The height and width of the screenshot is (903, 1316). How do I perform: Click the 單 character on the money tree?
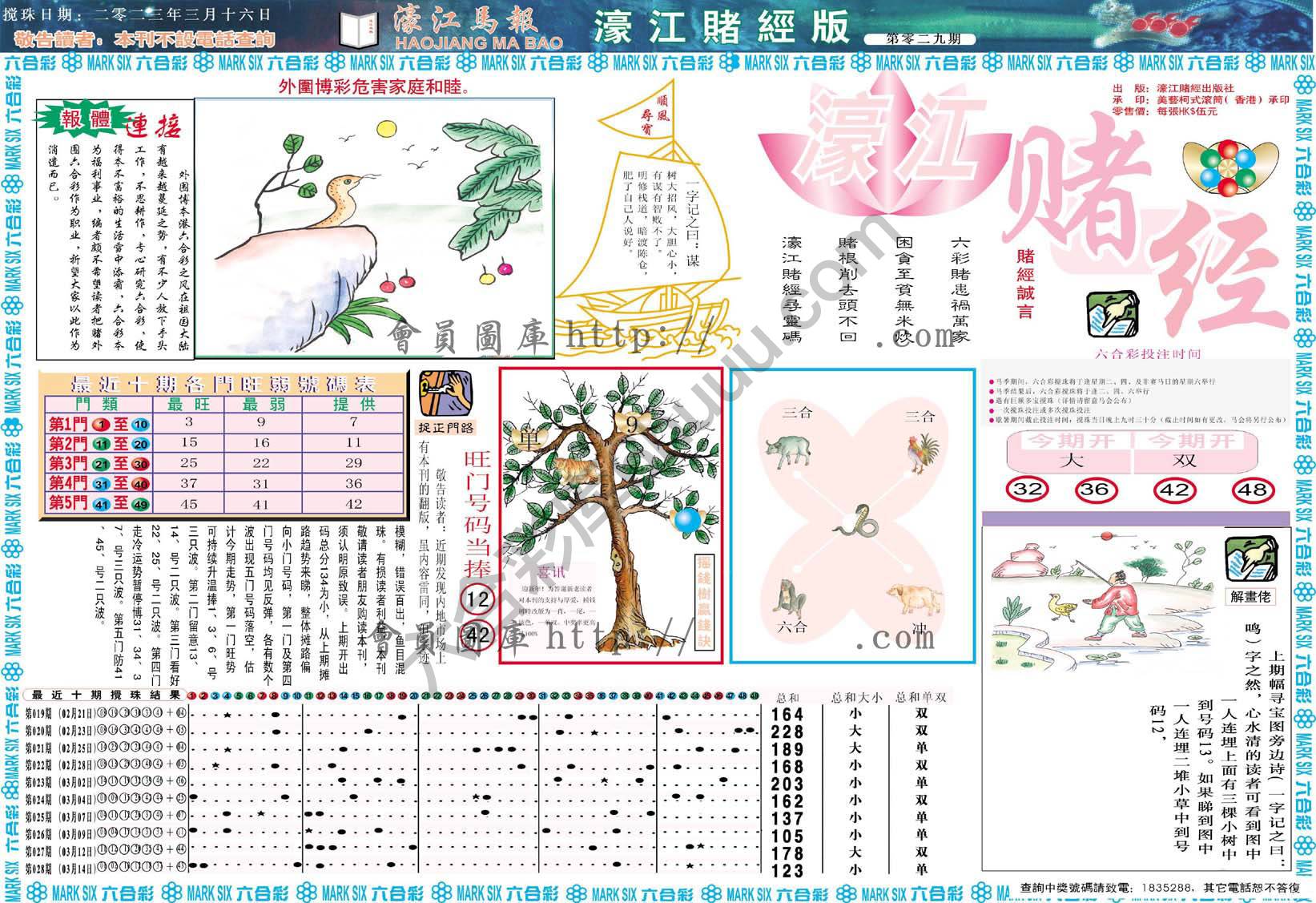click(x=529, y=437)
